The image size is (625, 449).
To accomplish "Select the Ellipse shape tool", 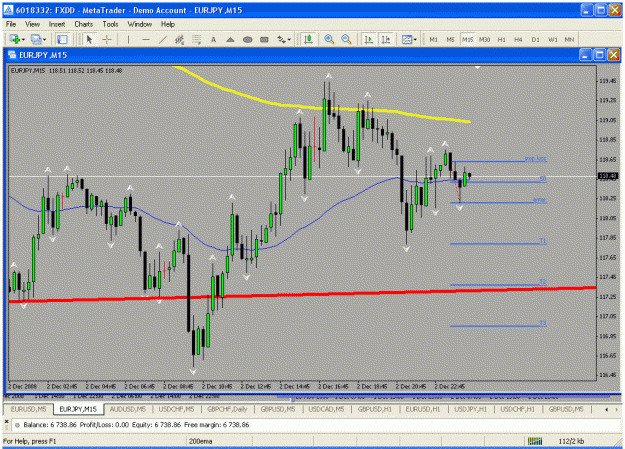I will (x=248, y=39).
